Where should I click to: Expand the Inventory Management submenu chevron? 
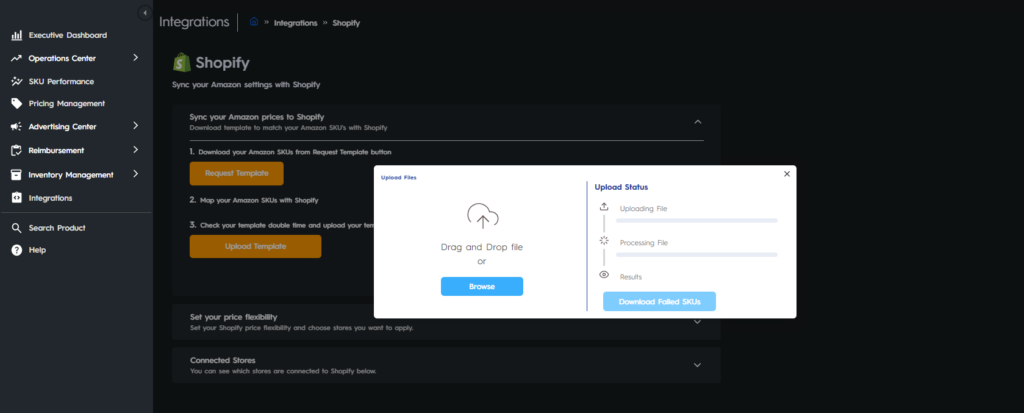135,174
